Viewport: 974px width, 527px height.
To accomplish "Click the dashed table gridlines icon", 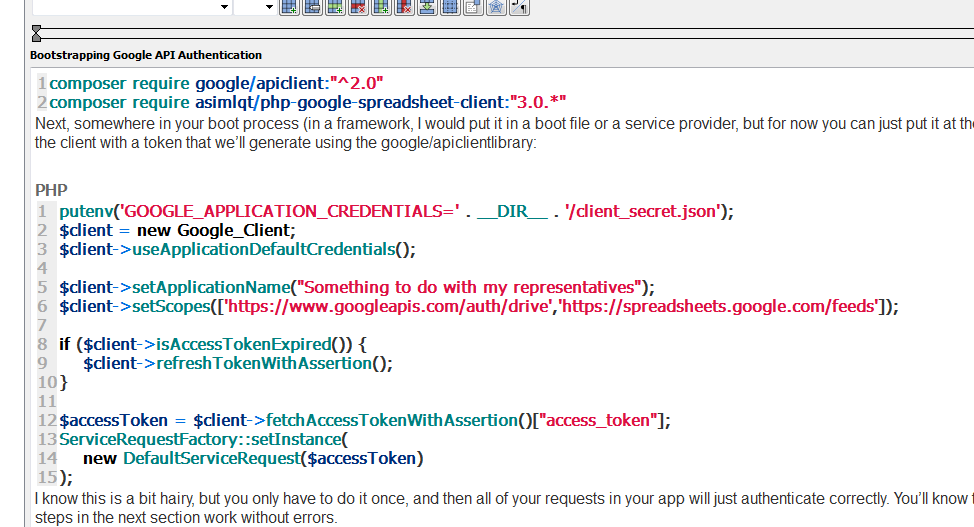I will 449,7.
